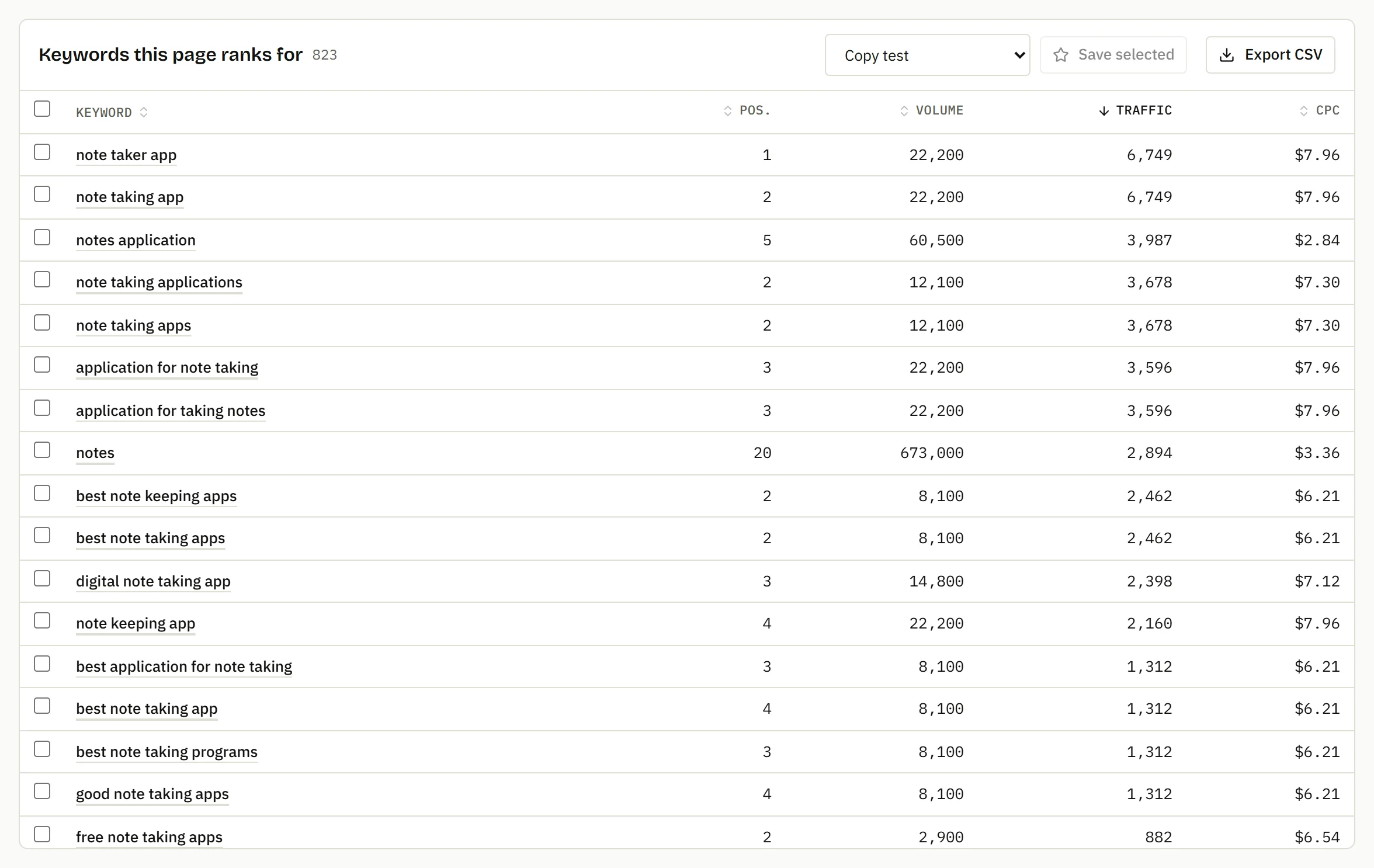Open free note taking apps link

pyautogui.click(x=149, y=838)
